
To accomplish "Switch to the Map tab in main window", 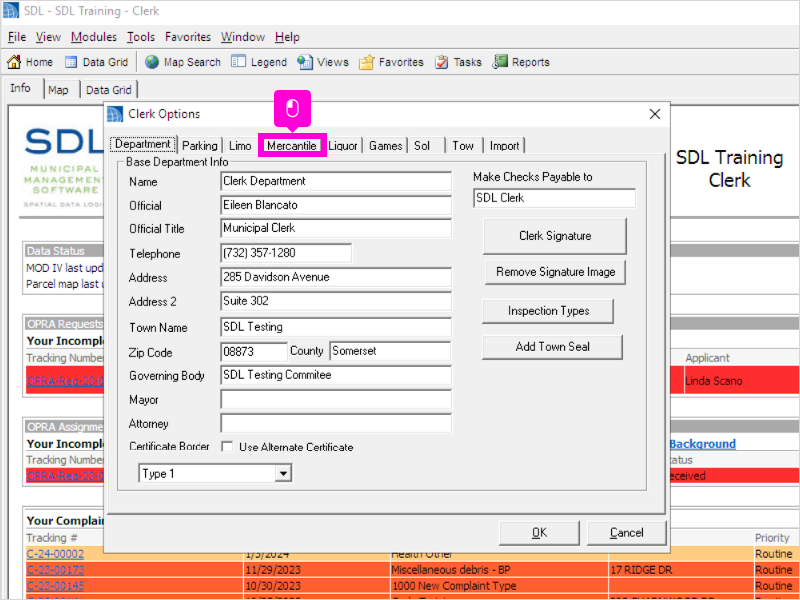I will [x=58, y=90].
